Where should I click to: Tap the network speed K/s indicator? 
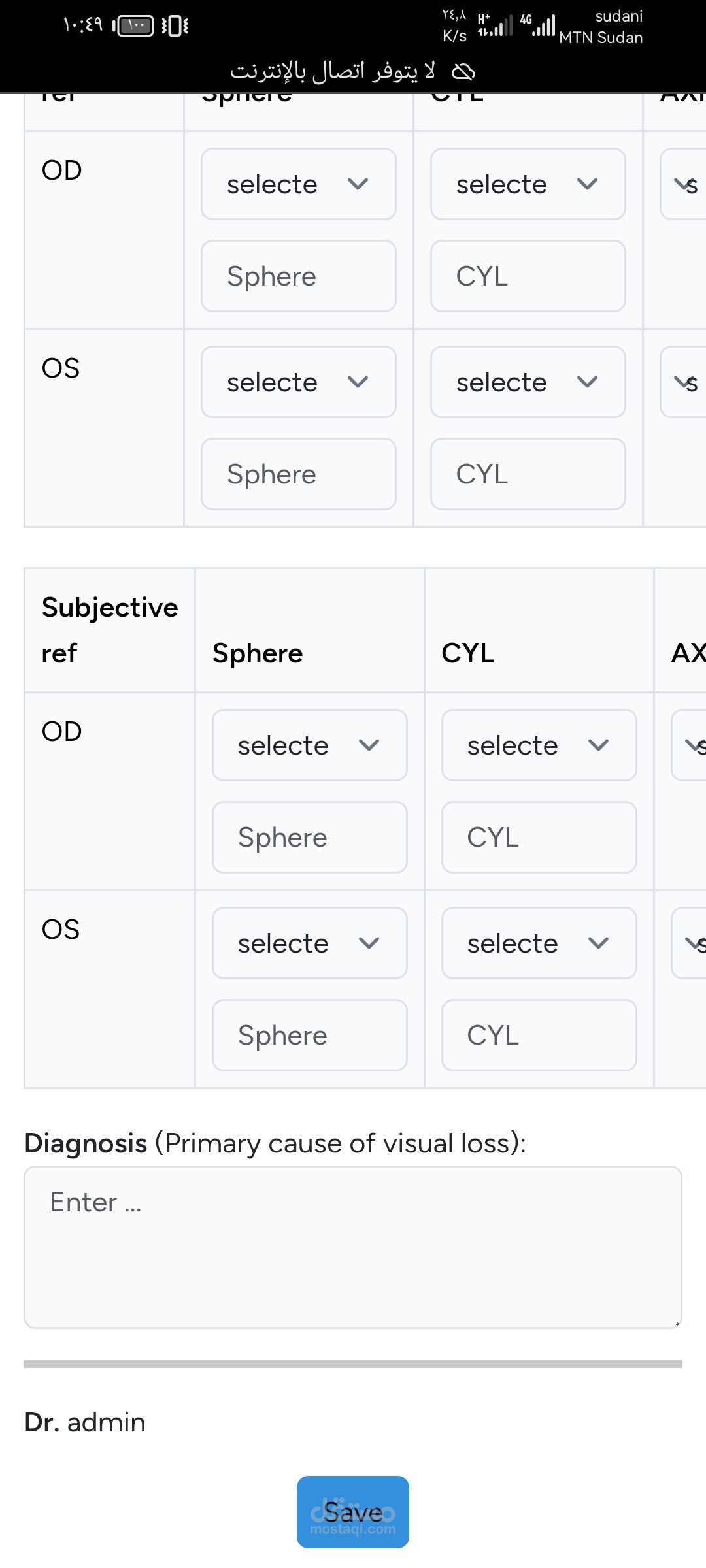pos(454,25)
